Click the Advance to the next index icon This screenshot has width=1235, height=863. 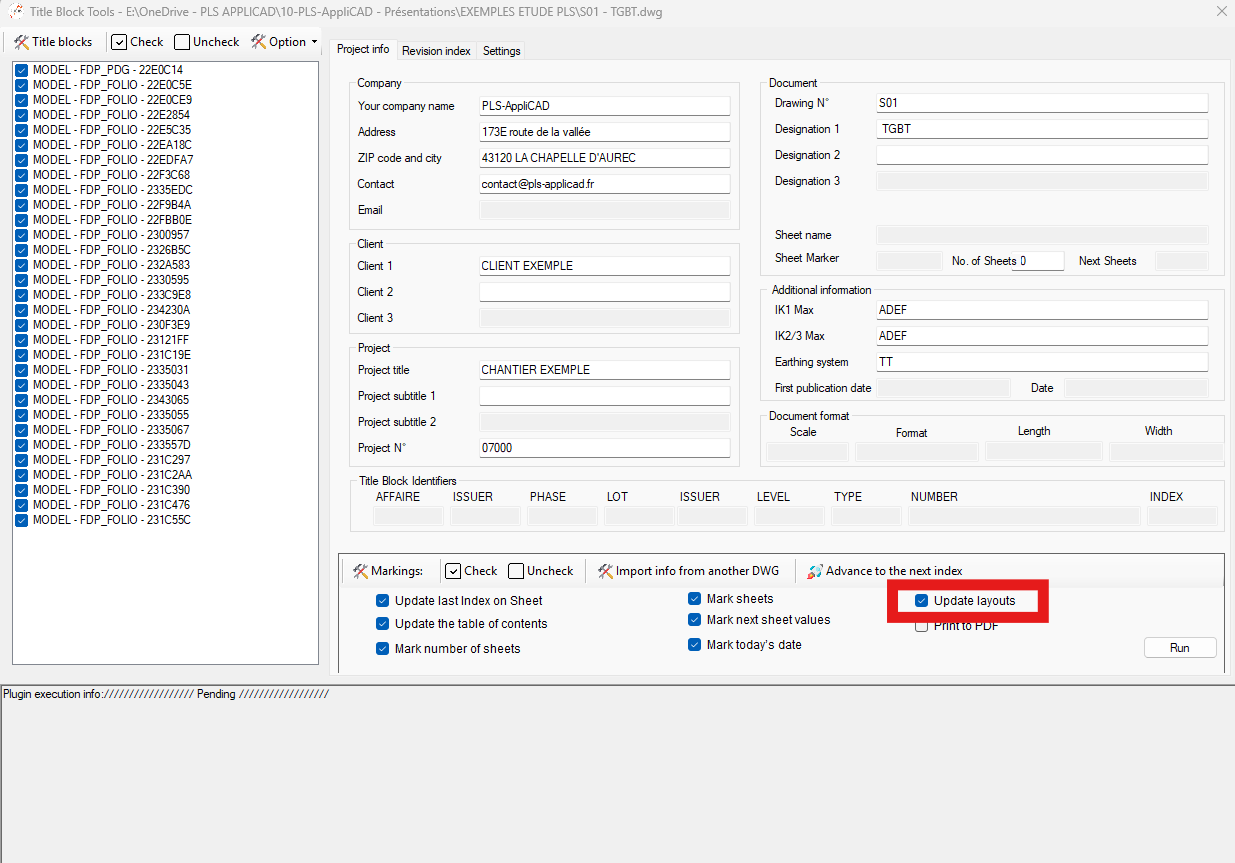[815, 571]
